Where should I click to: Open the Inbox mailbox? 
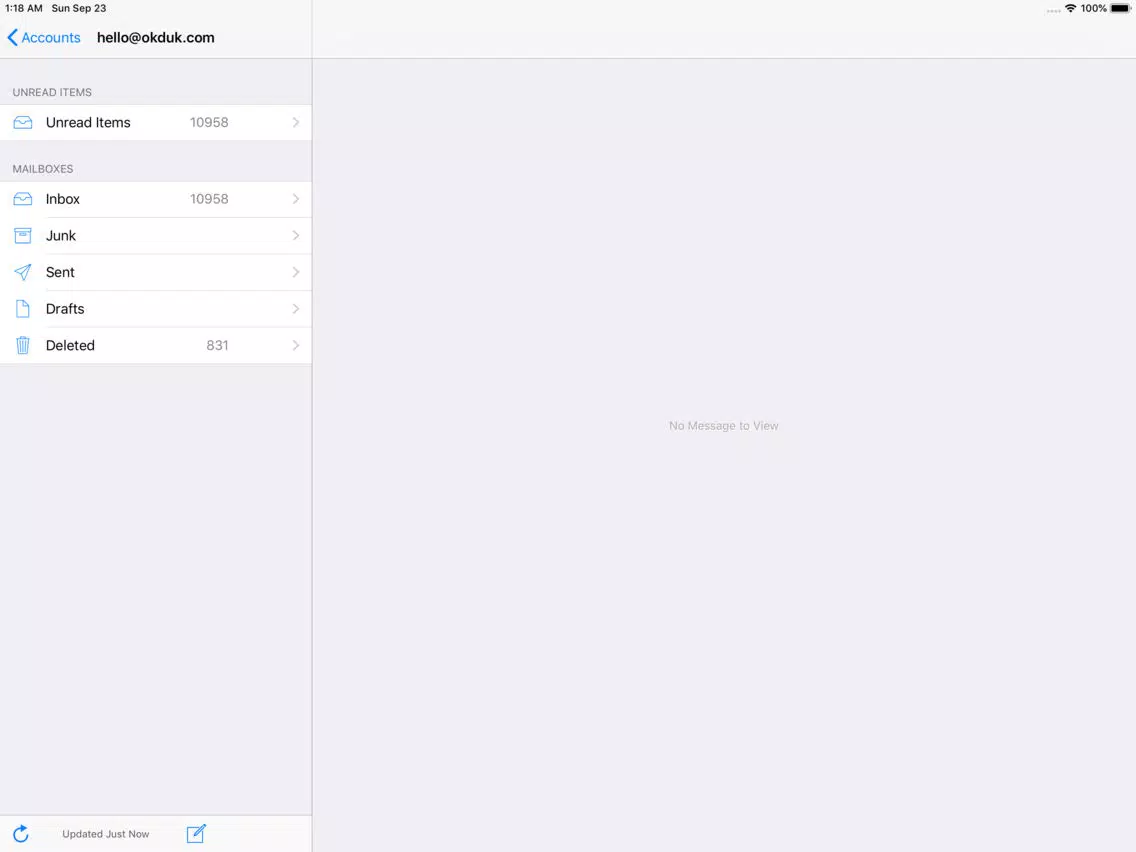156,199
